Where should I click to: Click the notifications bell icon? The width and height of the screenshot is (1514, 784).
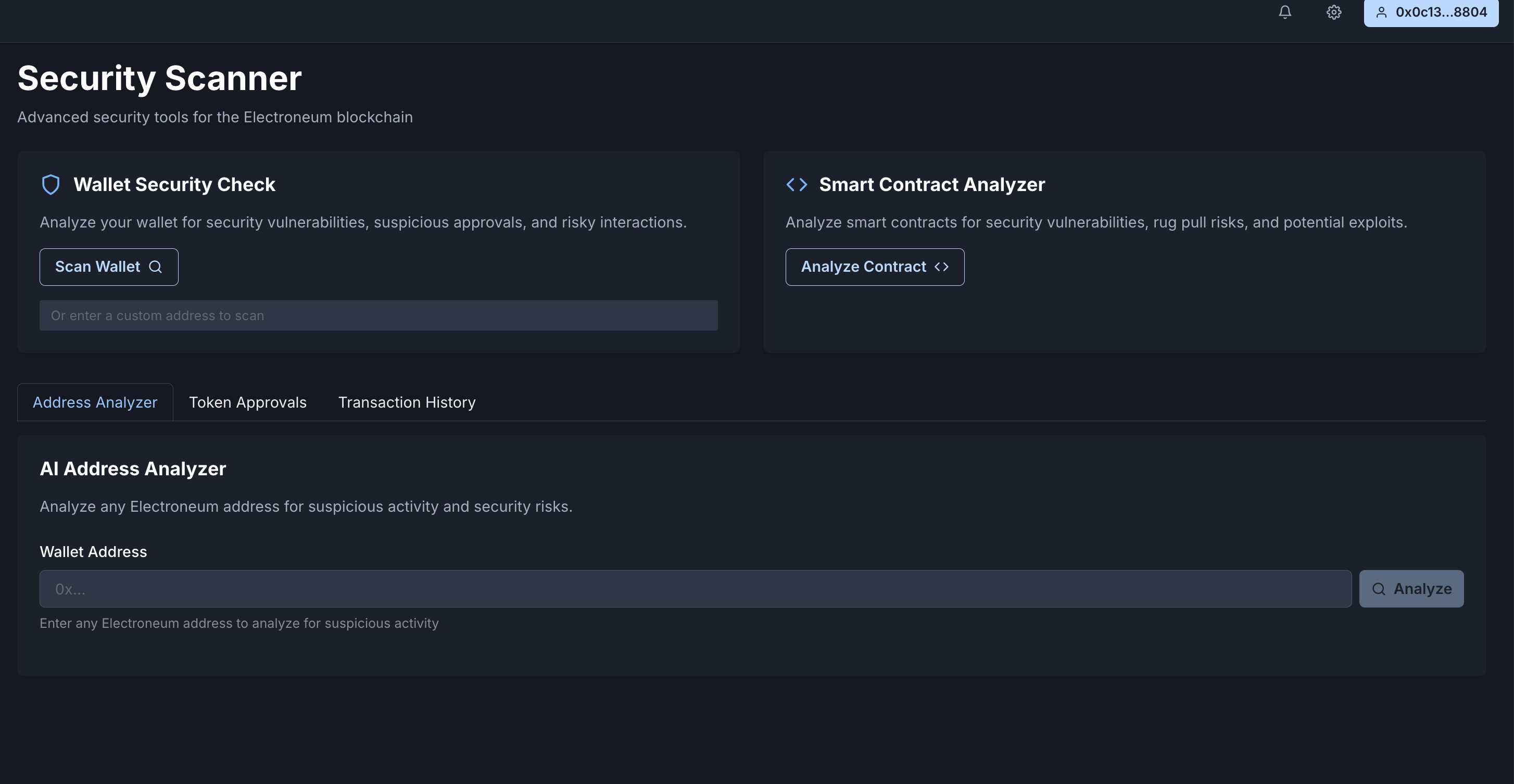(x=1285, y=12)
